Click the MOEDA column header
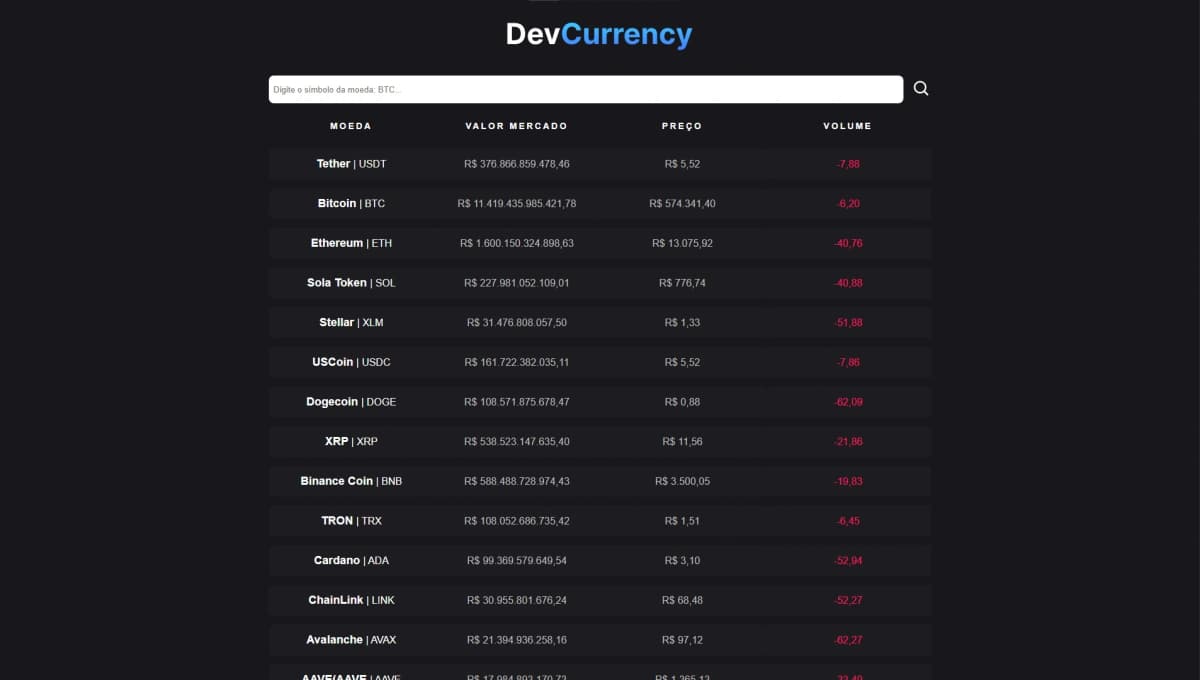Screen dimensions: 1200x680 click(x=351, y=126)
